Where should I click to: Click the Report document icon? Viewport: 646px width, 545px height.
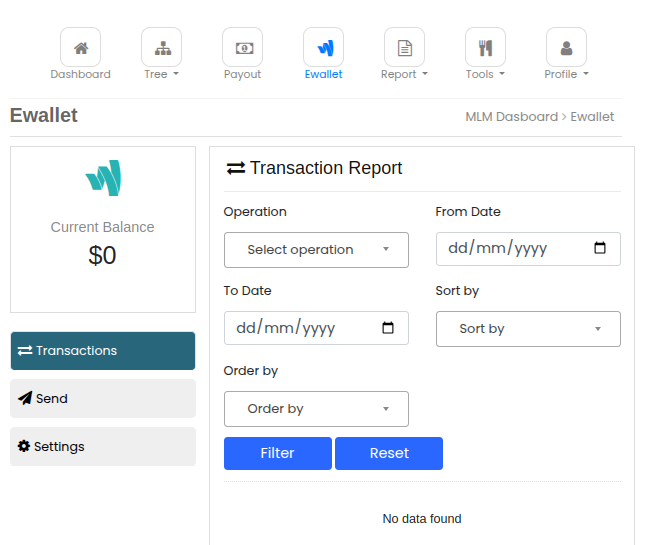(405, 48)
